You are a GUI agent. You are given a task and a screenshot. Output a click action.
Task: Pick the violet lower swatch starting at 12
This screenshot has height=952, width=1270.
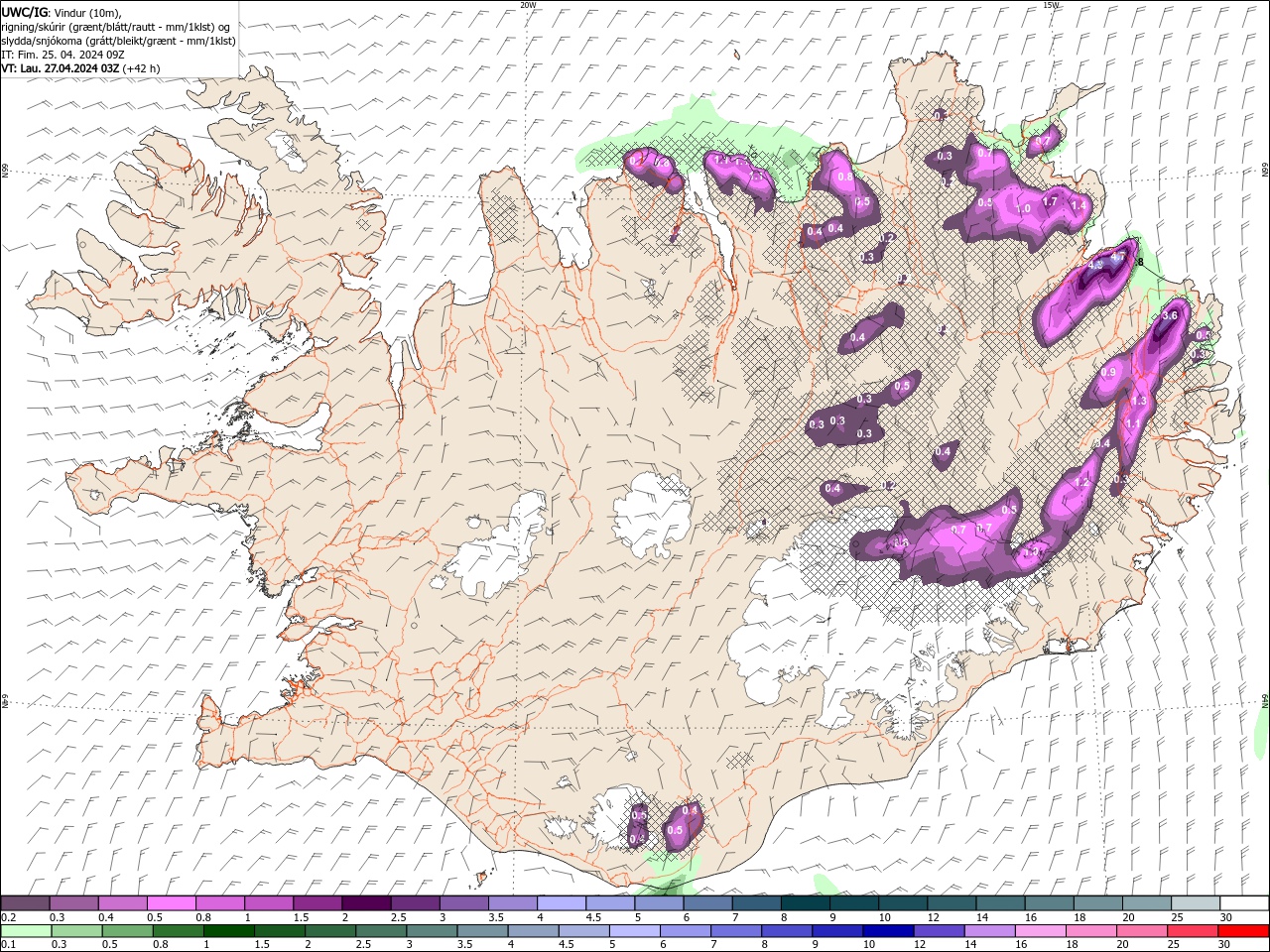click(939, 931)
